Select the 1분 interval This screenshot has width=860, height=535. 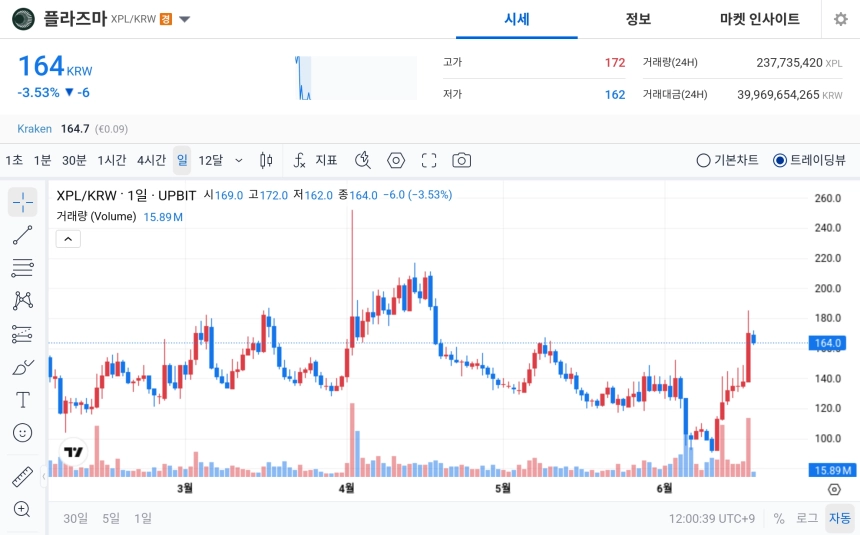[42, 160]
